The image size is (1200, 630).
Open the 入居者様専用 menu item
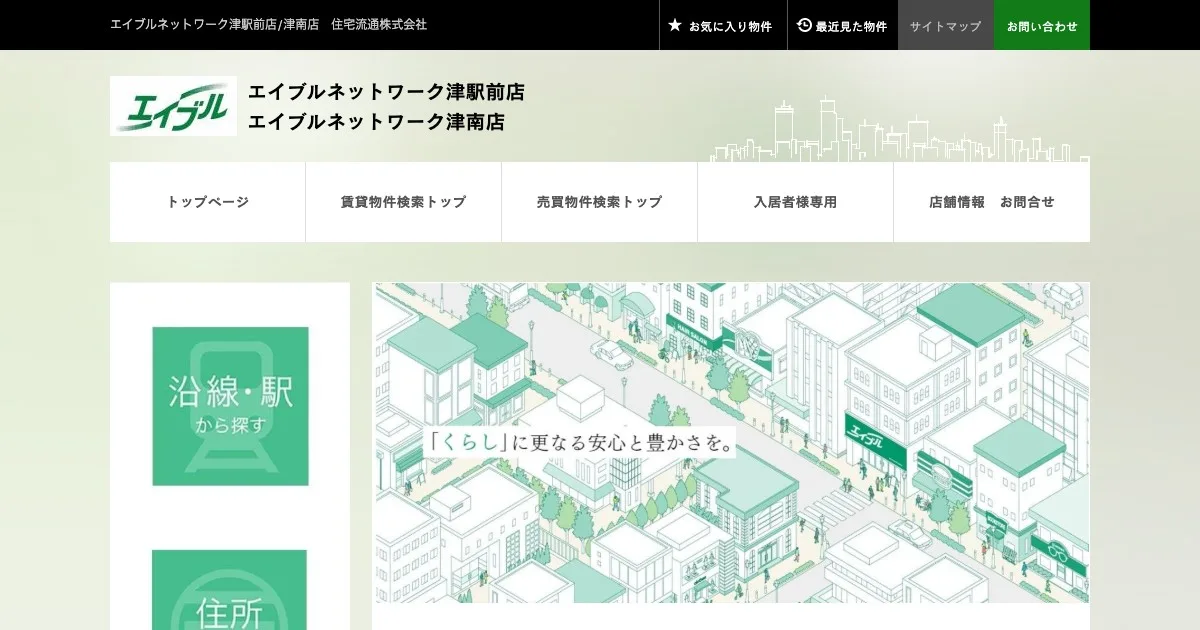(x=795, y=202)
